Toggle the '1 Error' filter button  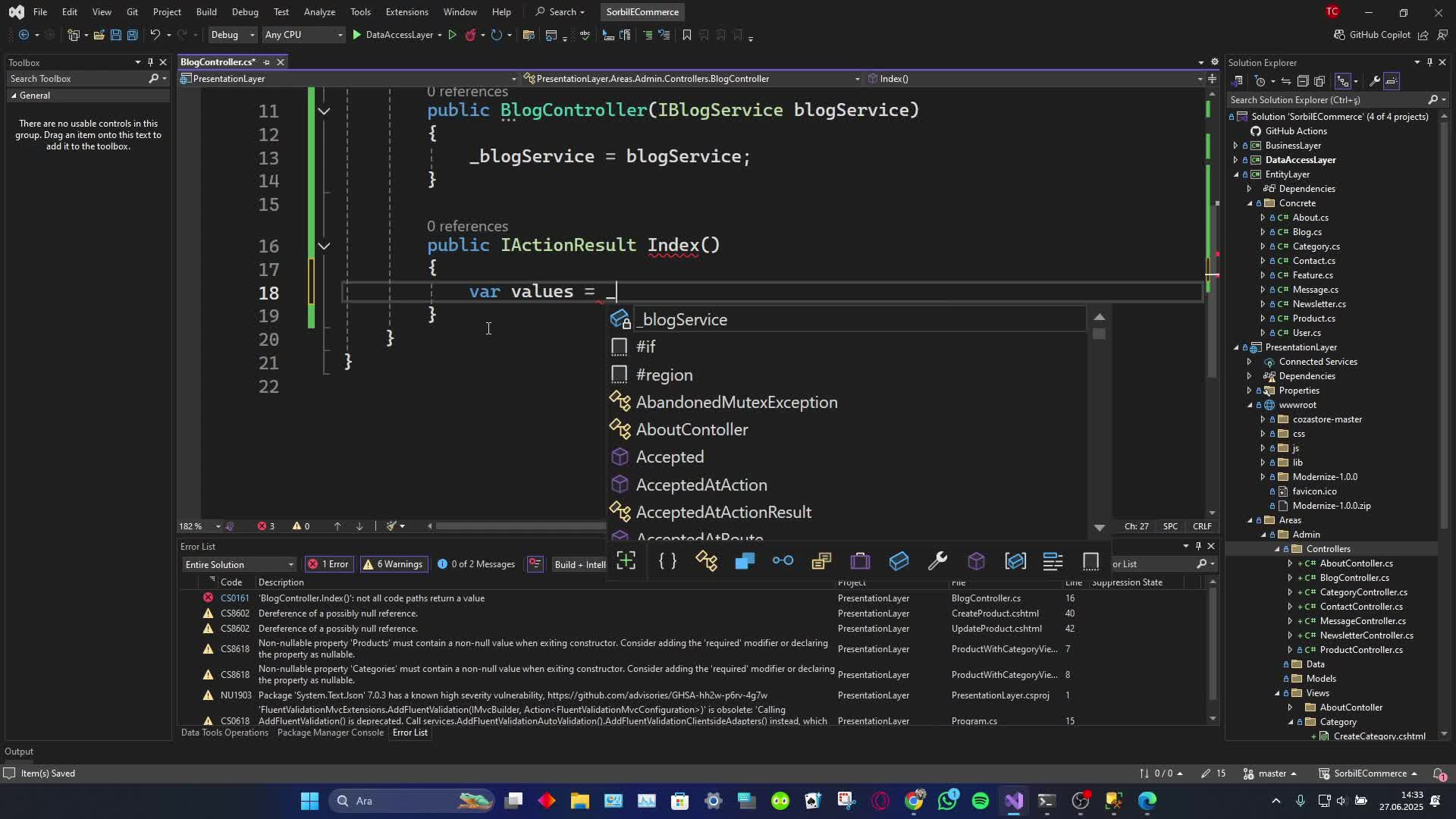328,564
